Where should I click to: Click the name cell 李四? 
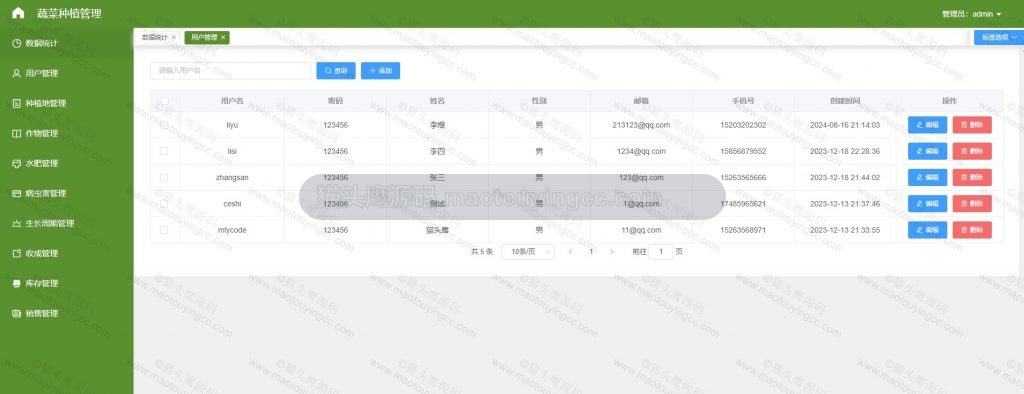[x=437, y=151]
